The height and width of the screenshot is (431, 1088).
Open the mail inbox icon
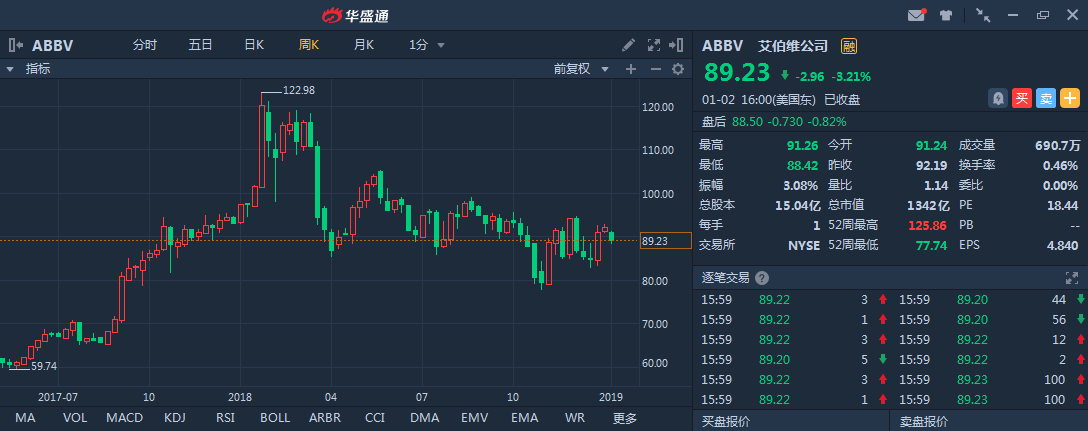(916, 15)
